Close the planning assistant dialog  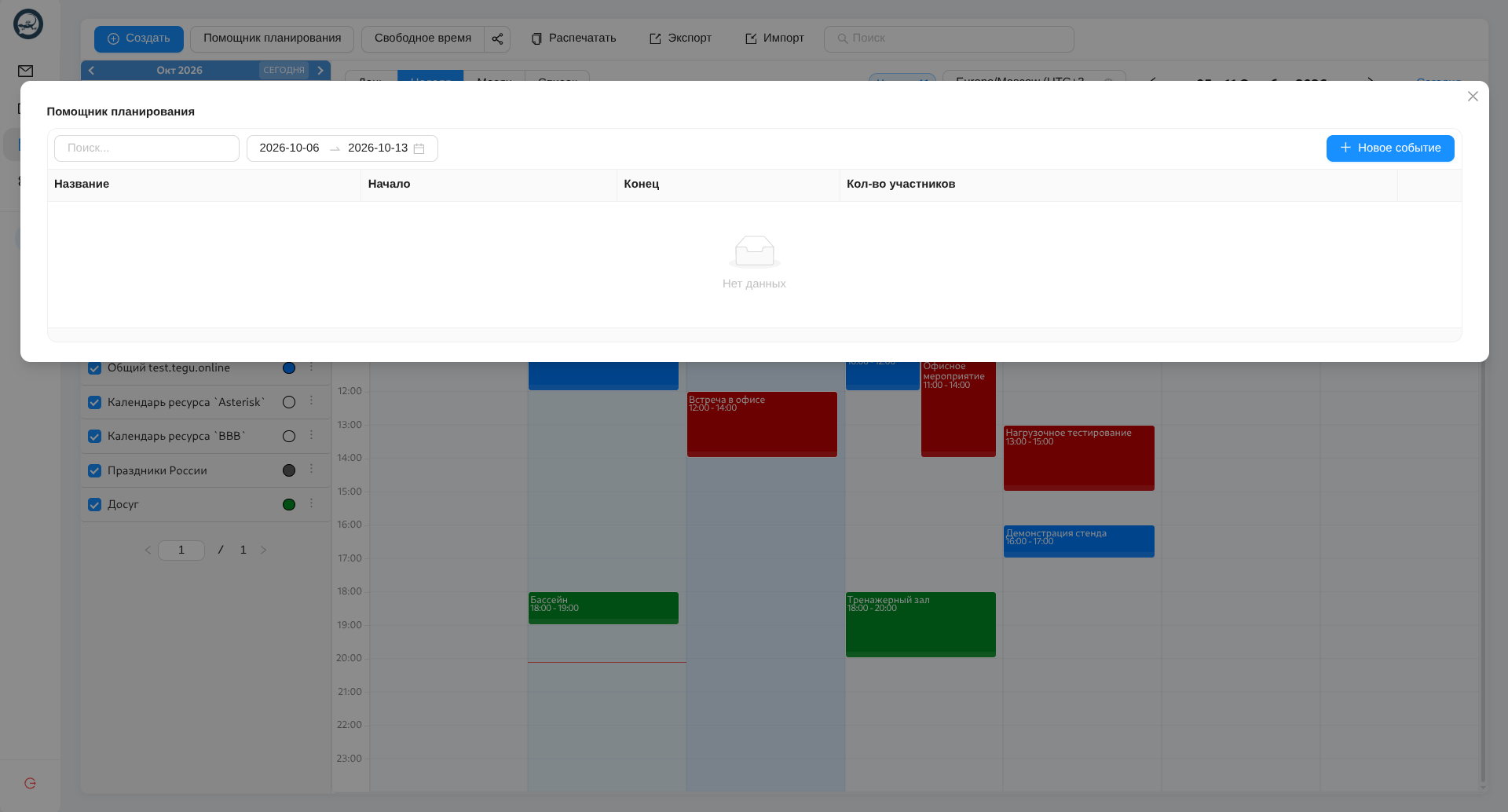1473,97
